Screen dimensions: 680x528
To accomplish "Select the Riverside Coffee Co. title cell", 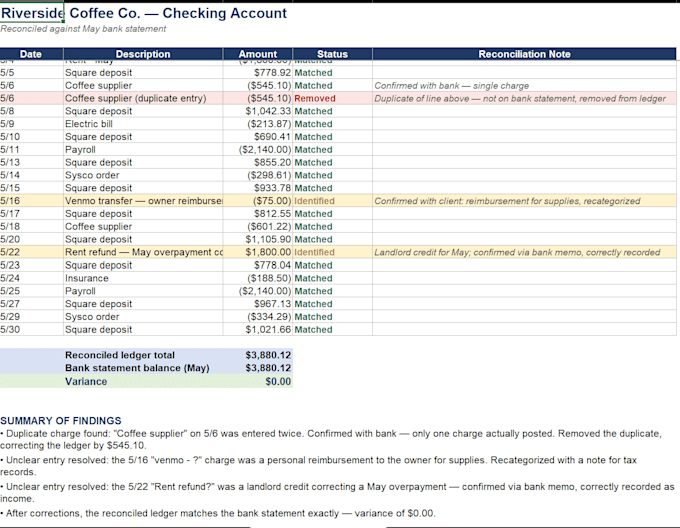I will pyautogui.click(x=32, y=13).
